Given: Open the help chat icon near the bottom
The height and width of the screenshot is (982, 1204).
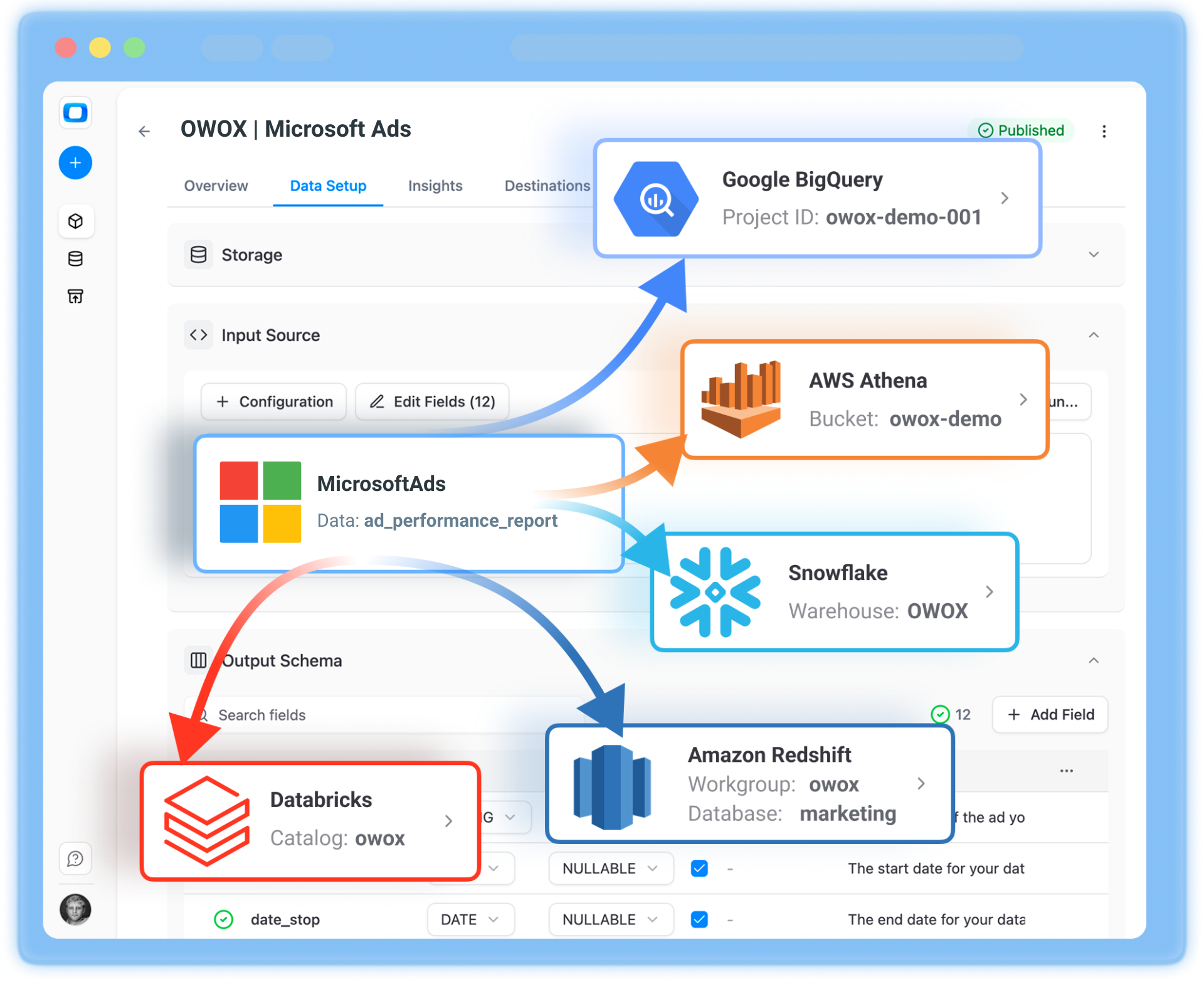Looking at the screenshot, I should tap(75, 859).
